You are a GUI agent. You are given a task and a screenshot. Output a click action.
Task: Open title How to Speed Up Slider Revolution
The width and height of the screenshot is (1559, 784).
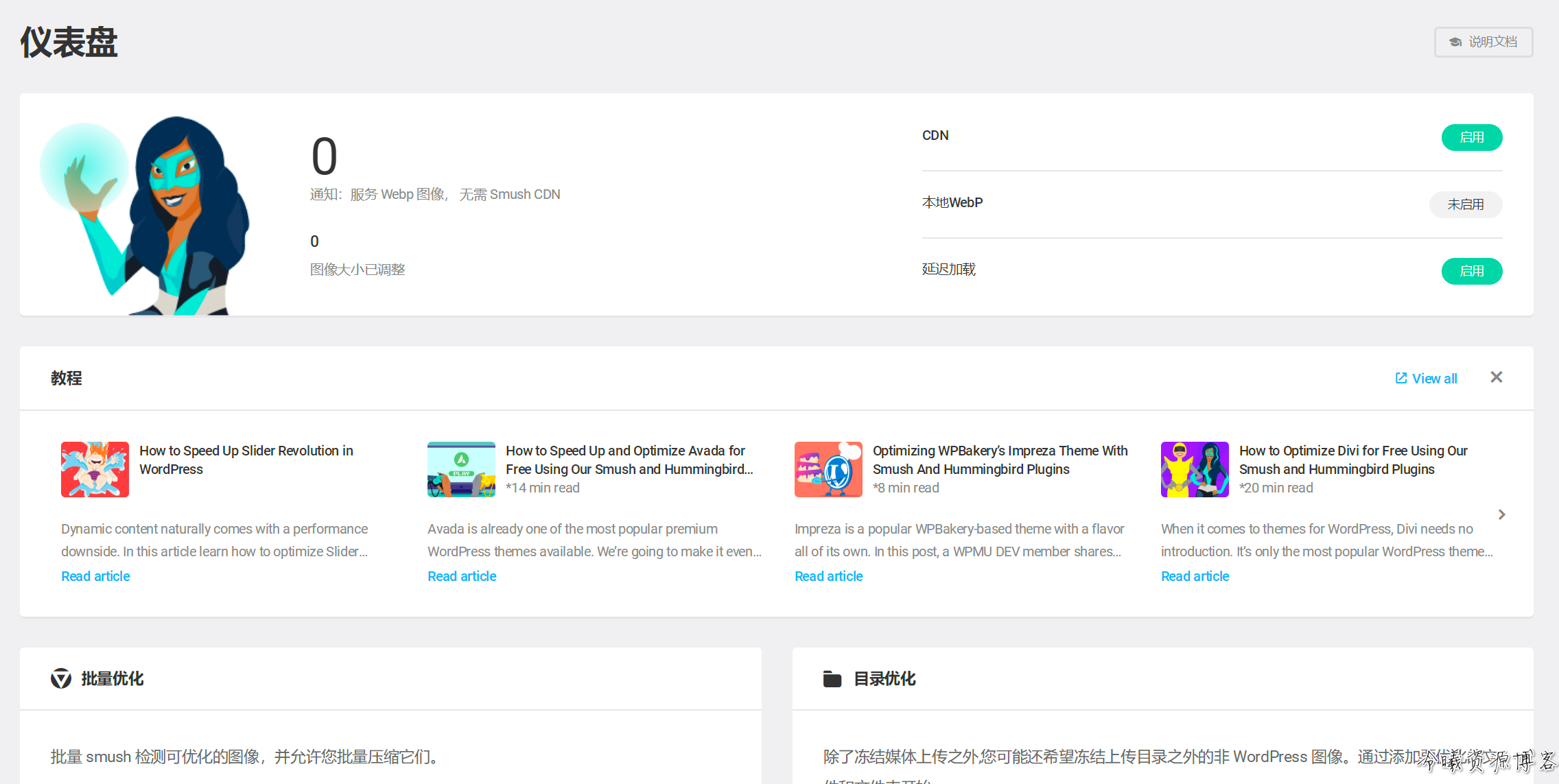click(246, 460)
